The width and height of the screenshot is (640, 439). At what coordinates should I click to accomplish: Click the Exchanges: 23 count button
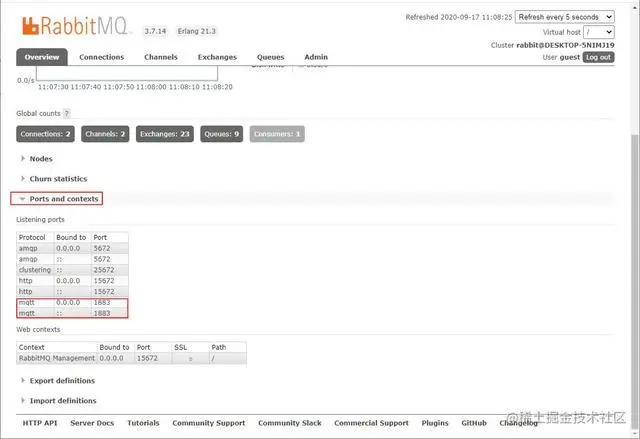(x=165, y=134)
